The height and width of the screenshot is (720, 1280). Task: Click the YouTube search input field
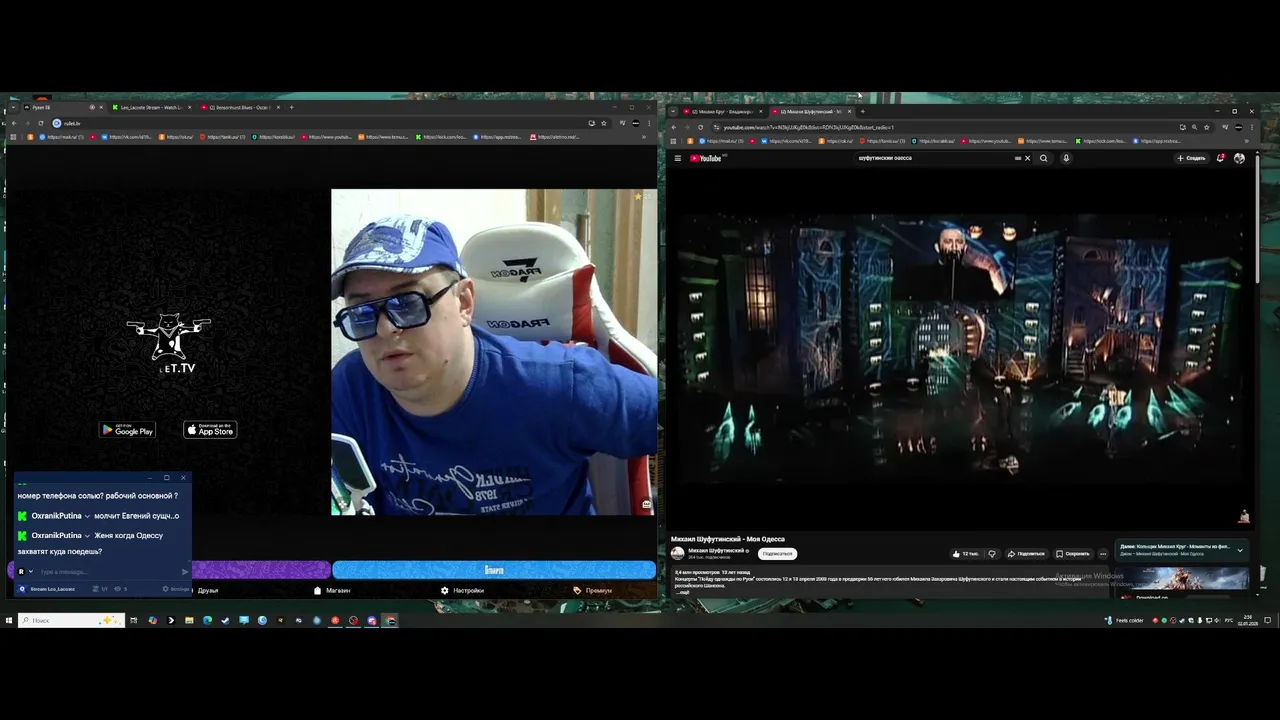[x=935, y=158]
